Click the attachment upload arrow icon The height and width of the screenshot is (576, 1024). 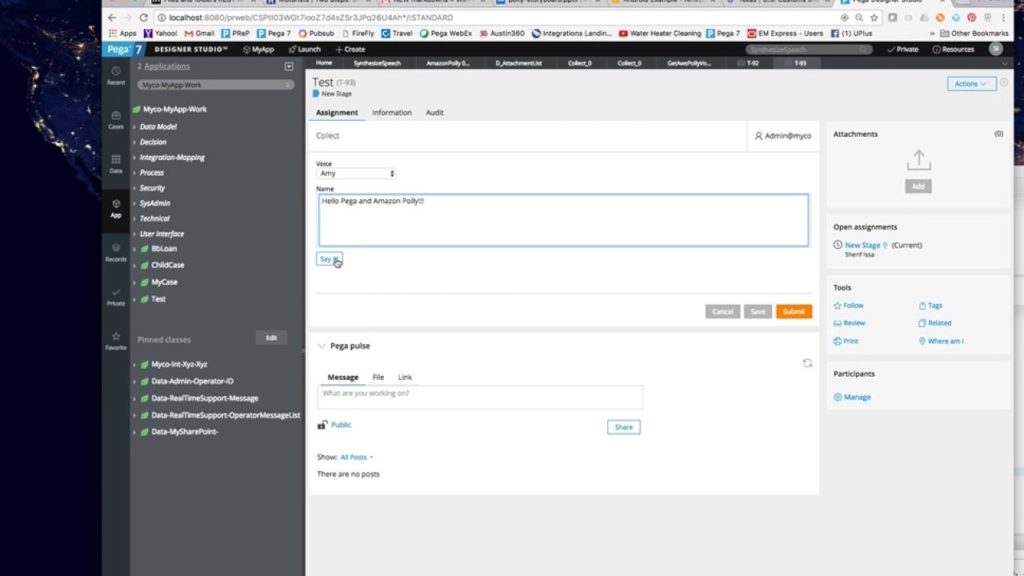tap(918, 160)
